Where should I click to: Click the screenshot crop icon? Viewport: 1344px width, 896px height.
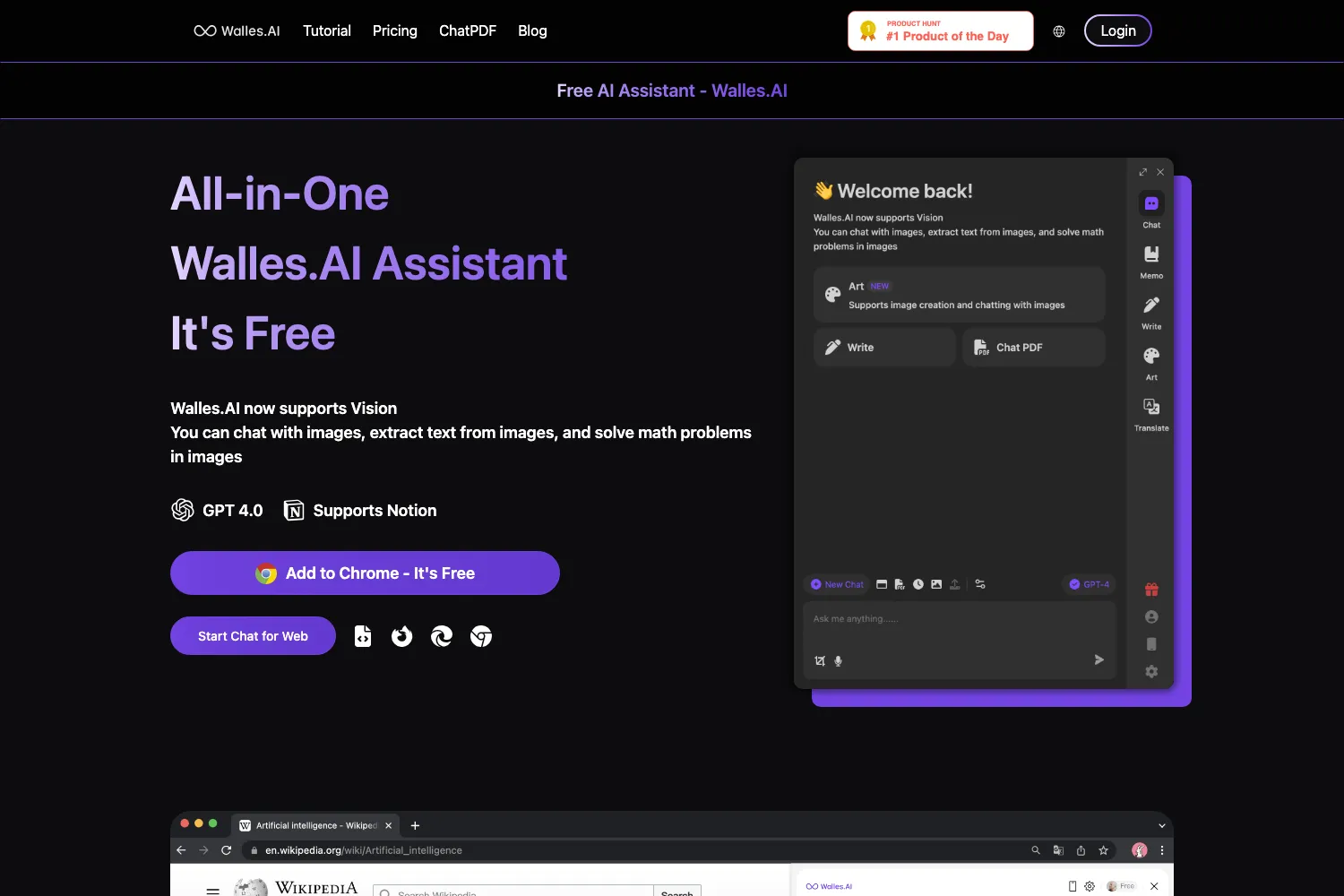820,661
